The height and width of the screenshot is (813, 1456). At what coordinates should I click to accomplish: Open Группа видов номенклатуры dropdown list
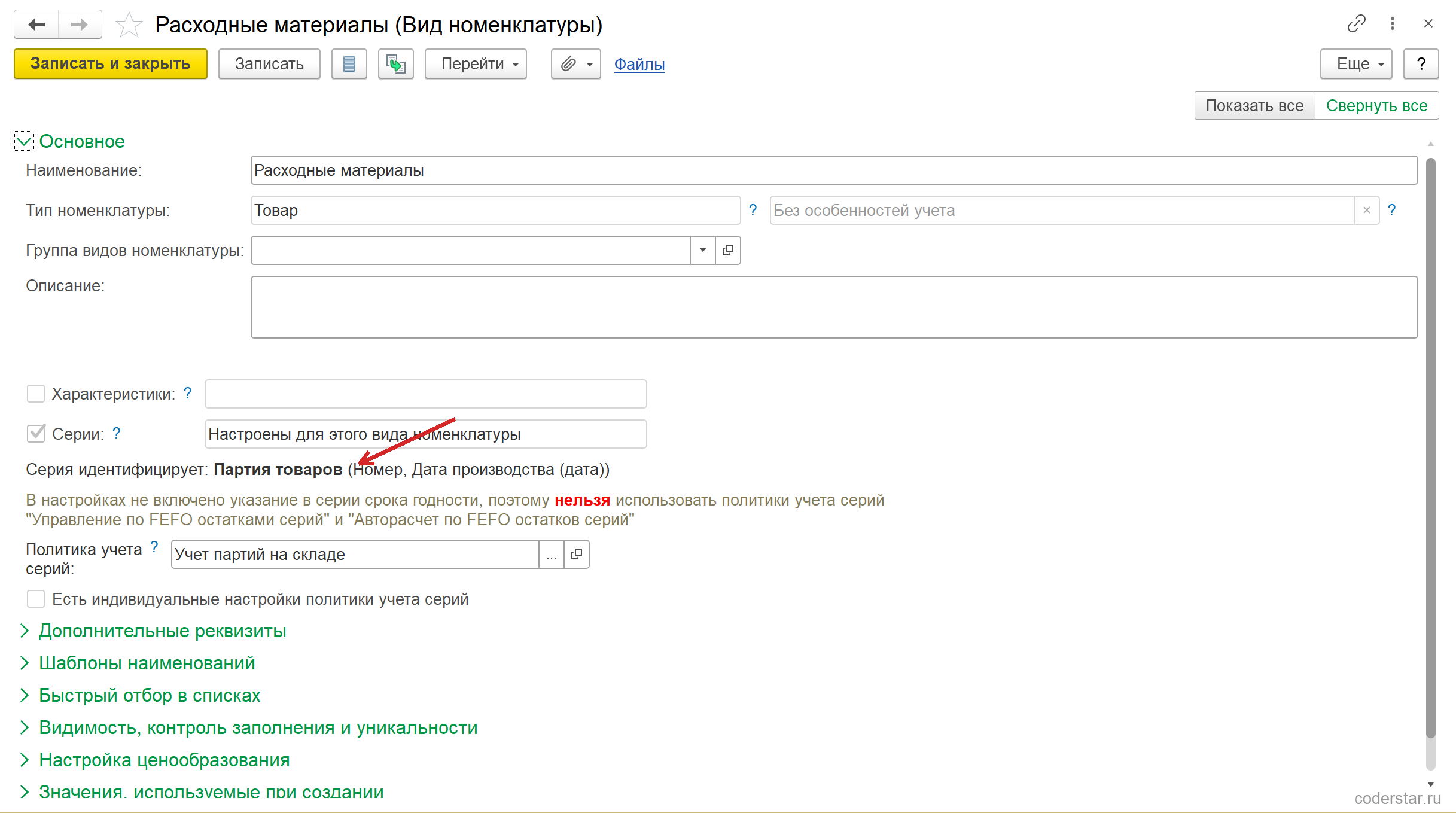[x=703, y=250]
